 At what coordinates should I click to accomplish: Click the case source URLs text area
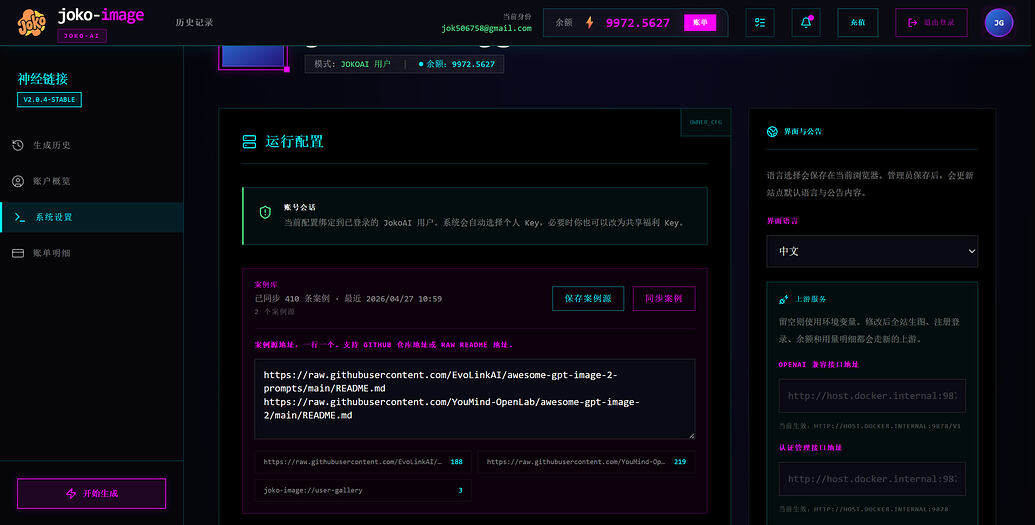475,399
